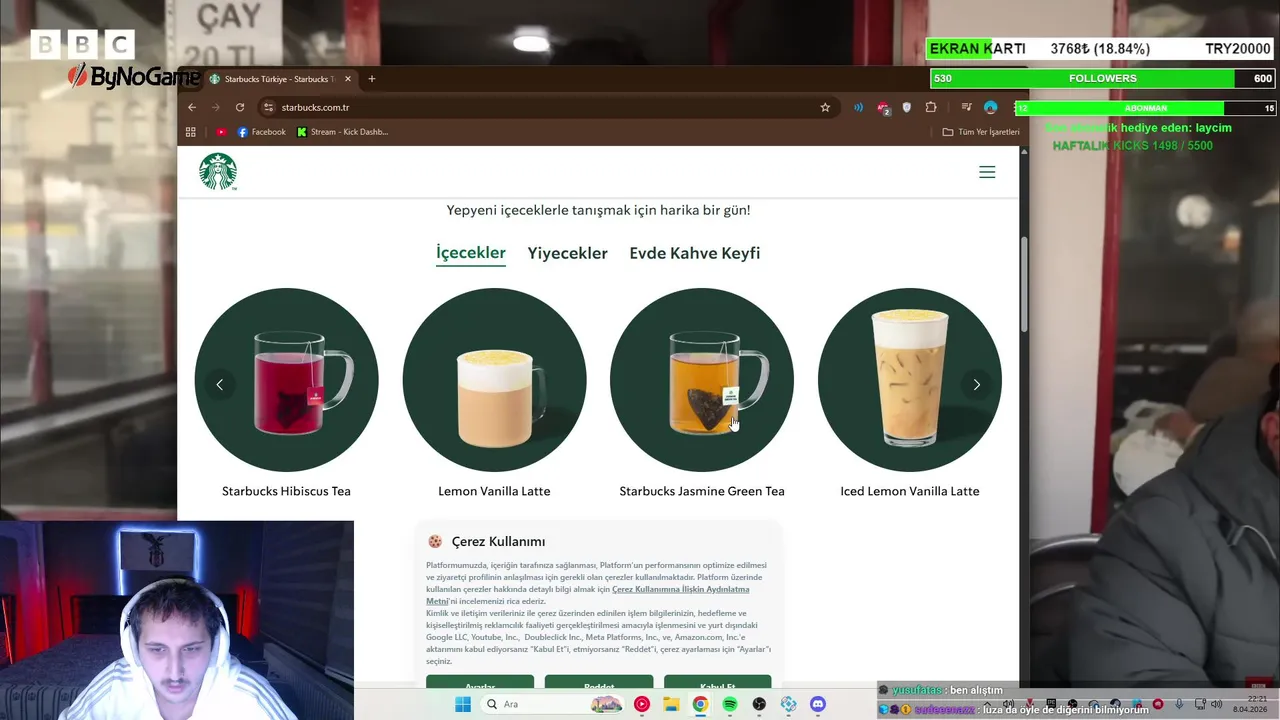Screen dimensions: 1280x720
Task: Click the Starbucks logo in the header
Action: tap(217, 172)
